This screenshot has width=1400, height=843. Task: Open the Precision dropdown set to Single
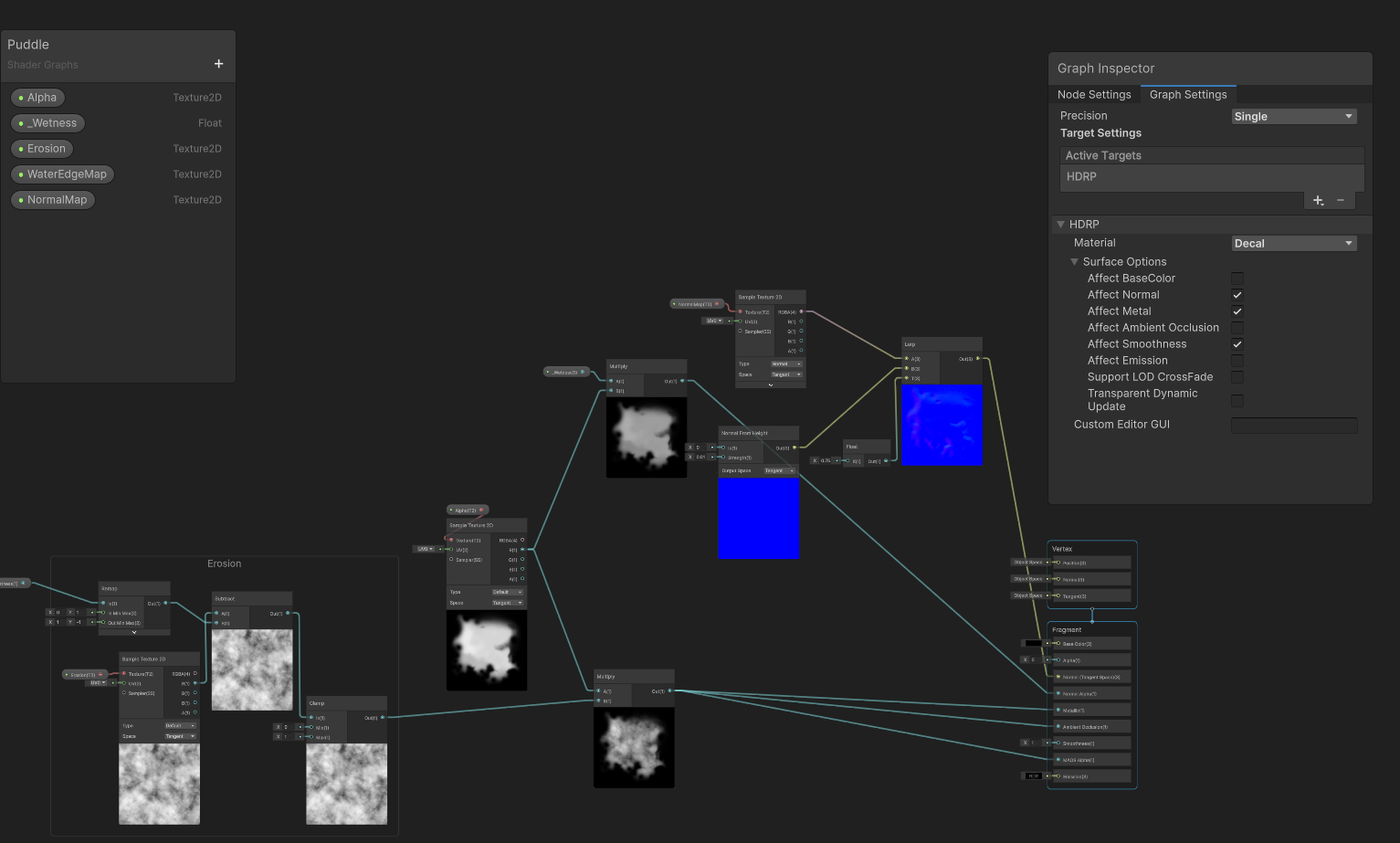tap(1293, 117)
